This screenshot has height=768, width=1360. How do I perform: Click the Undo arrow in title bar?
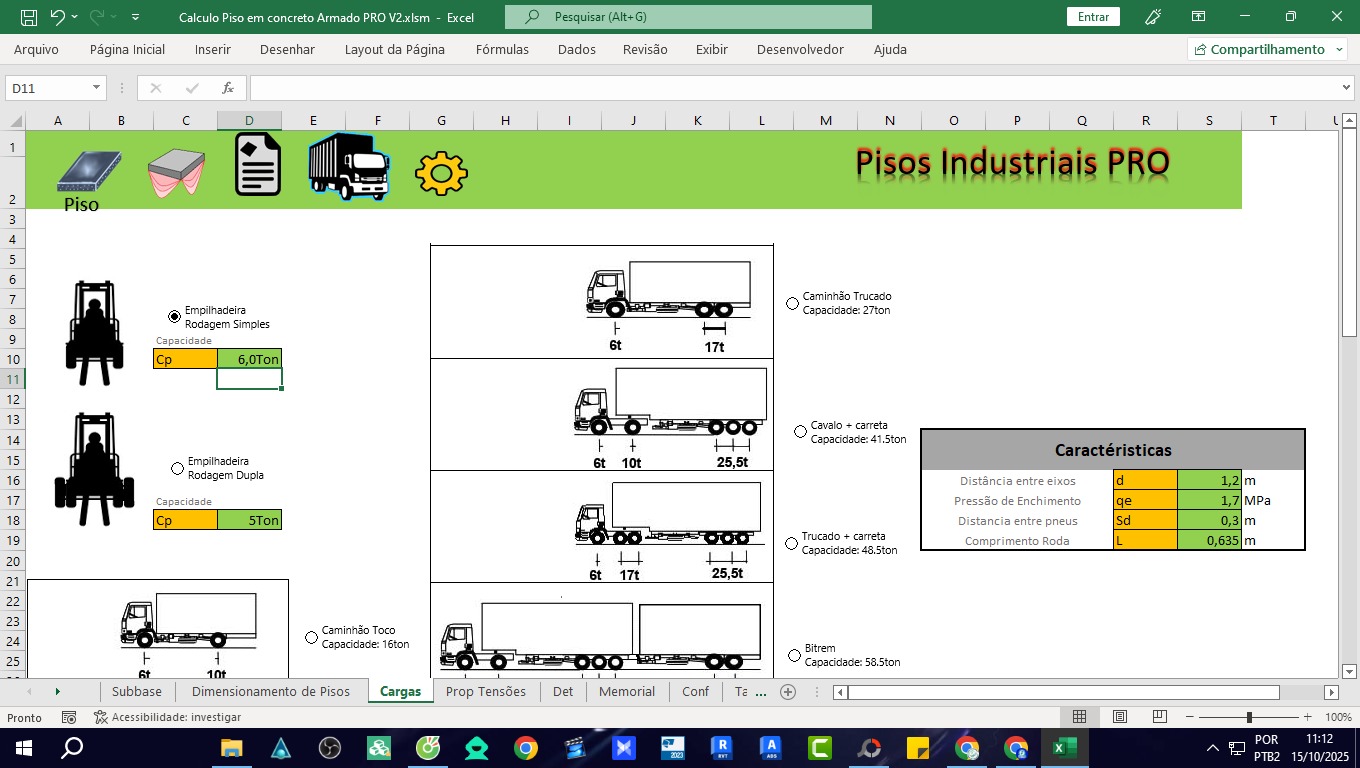tap(57, 17)
